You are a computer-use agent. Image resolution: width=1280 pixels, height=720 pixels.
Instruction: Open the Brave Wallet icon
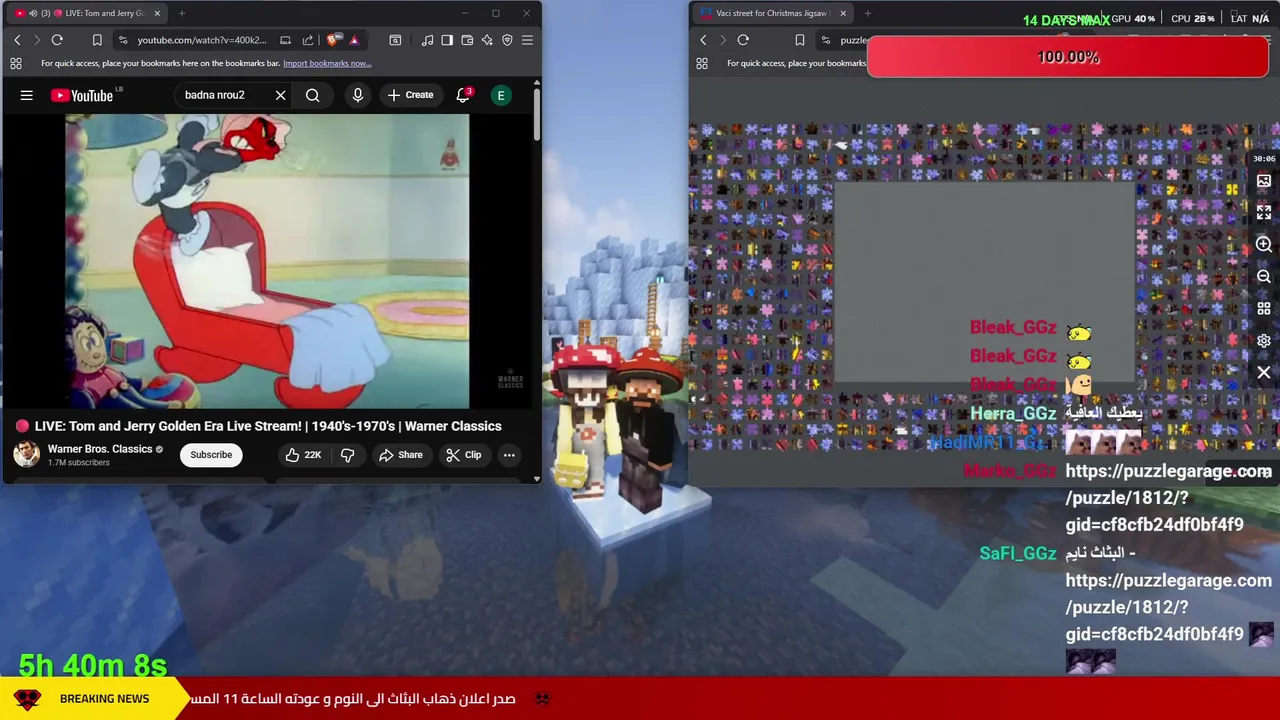pyautogui.click(x=467, y=40)
